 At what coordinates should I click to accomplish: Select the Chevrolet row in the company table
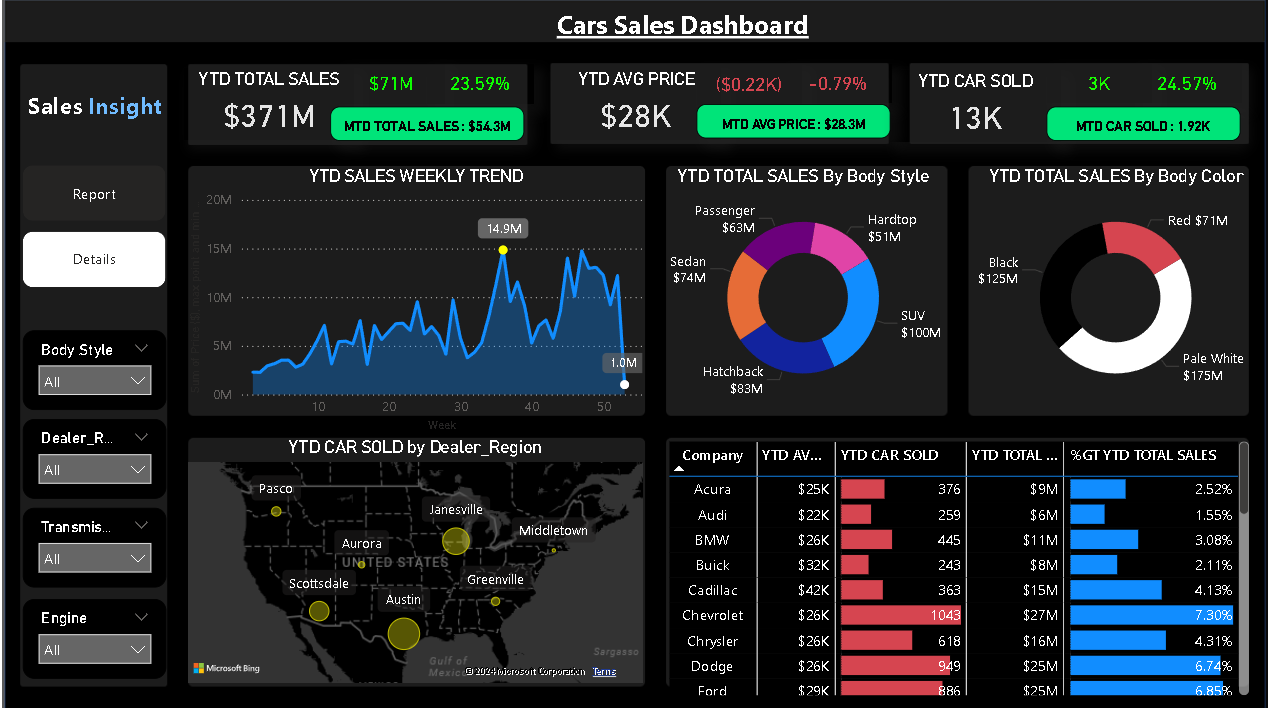(x=712, y=615)
